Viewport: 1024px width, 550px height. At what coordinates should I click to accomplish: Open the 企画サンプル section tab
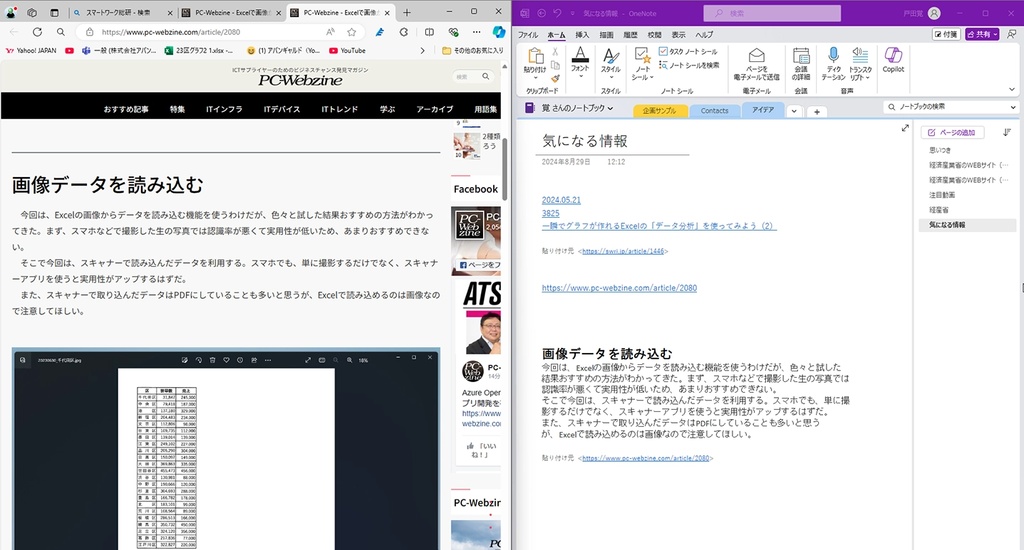(660, 111)
